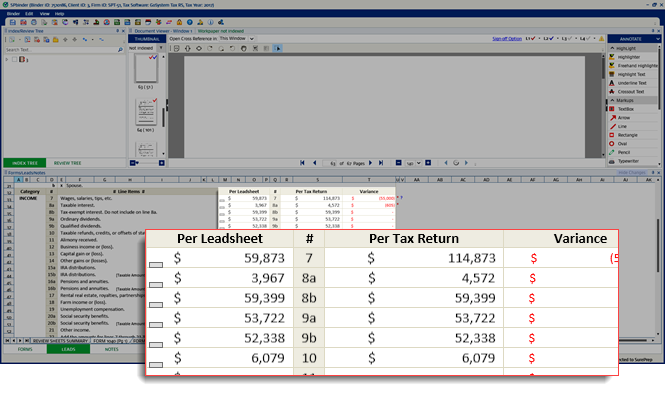Switch to the Index Tree tab
The height and width of the screenshot is (398, 665).
point(25,163)
